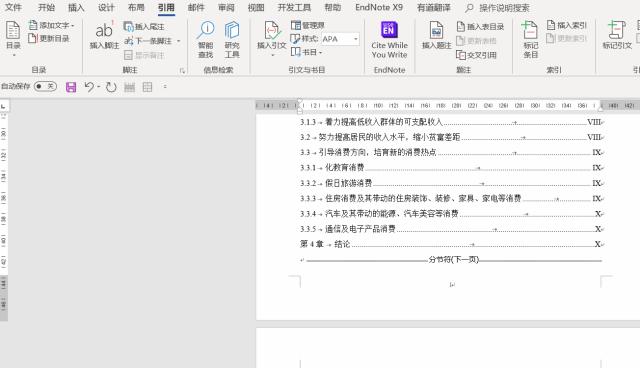Expand the 添加文字 dropdown arrow
Viewport: 640px width, 368px height.
(x=73, y=25)
